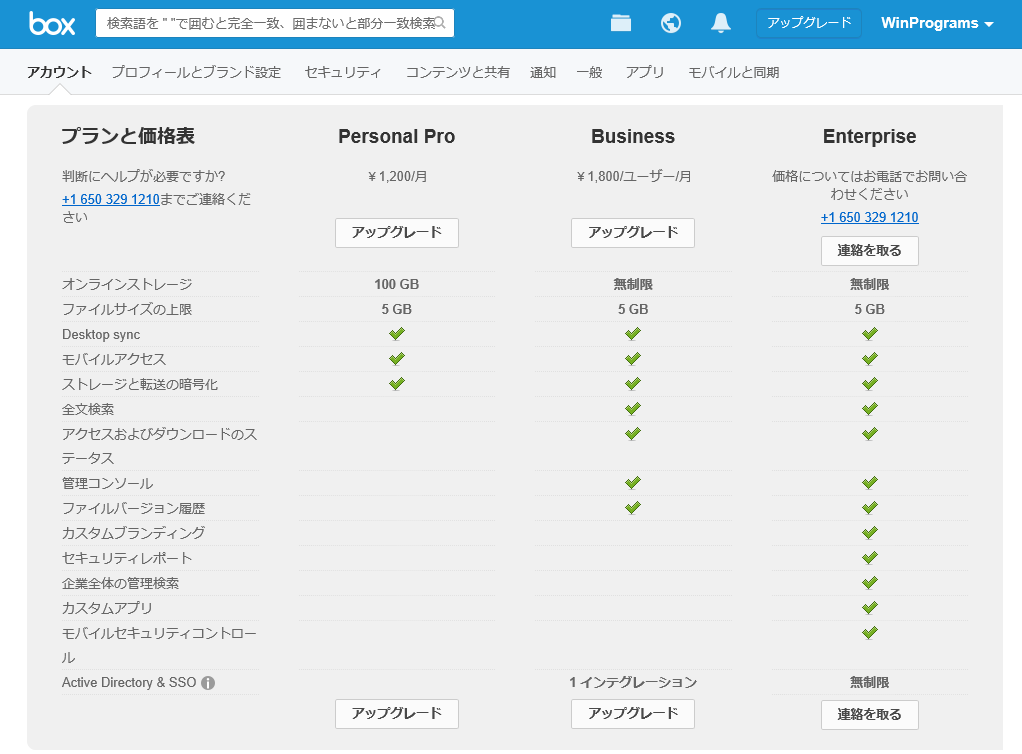Screen dimensions: 1022x754
Task: Click the Box logo
Action: point(52,23)
